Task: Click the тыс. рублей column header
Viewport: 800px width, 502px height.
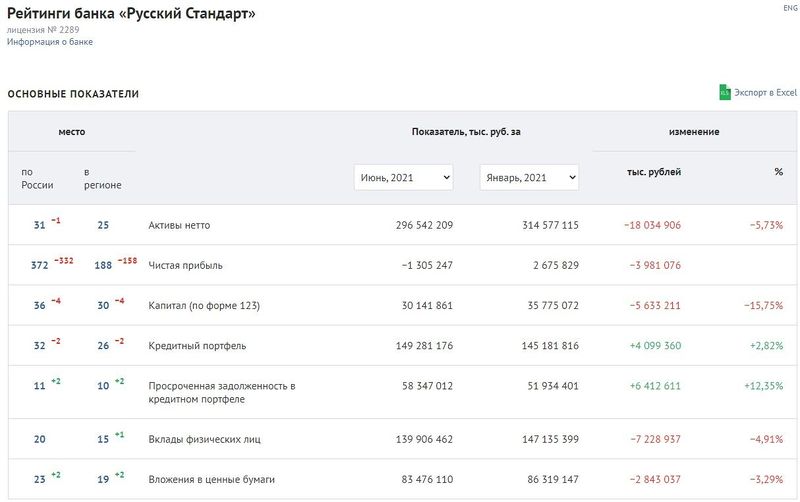Action: pos(654,172)
